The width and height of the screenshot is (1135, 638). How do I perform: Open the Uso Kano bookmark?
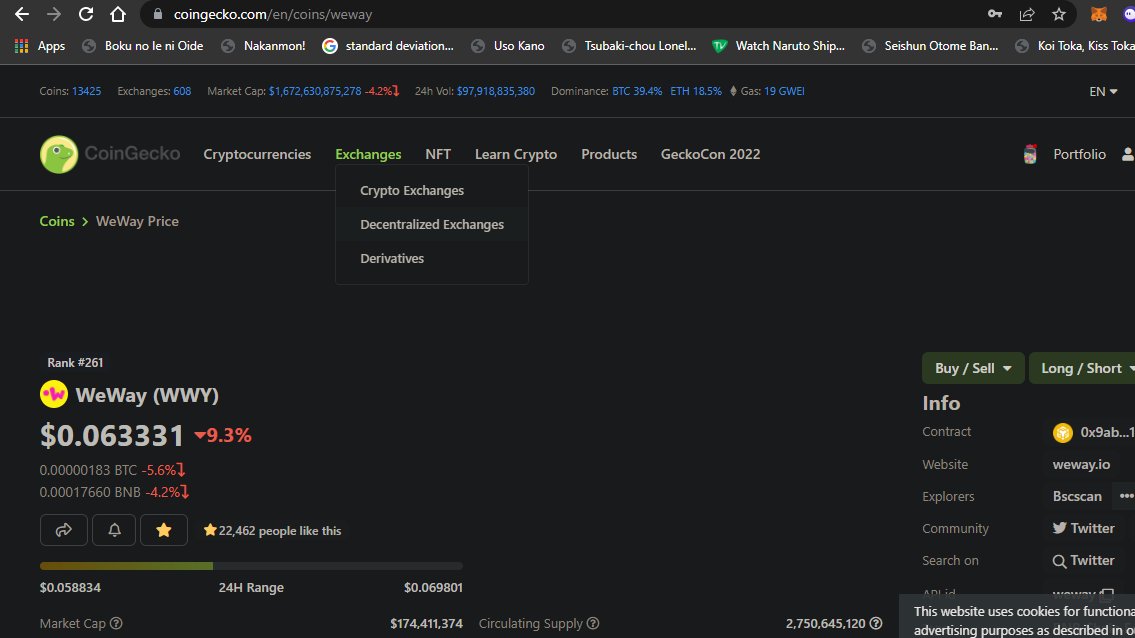(508, 46)
